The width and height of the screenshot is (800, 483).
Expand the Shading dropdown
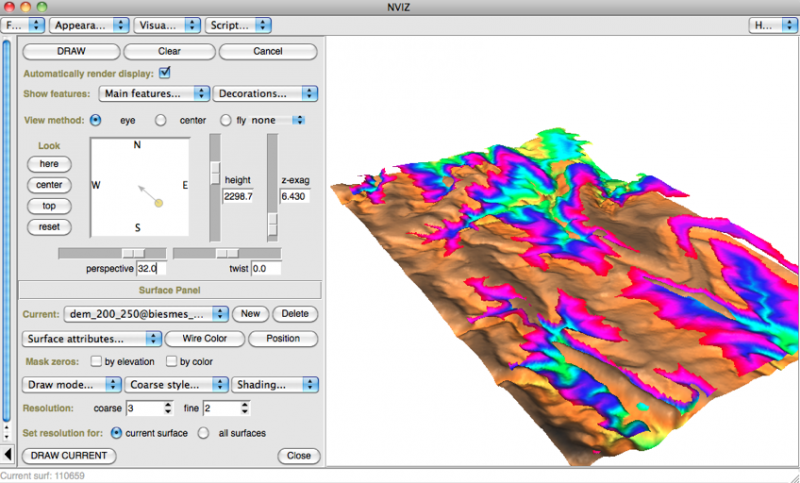pos(274,384)
